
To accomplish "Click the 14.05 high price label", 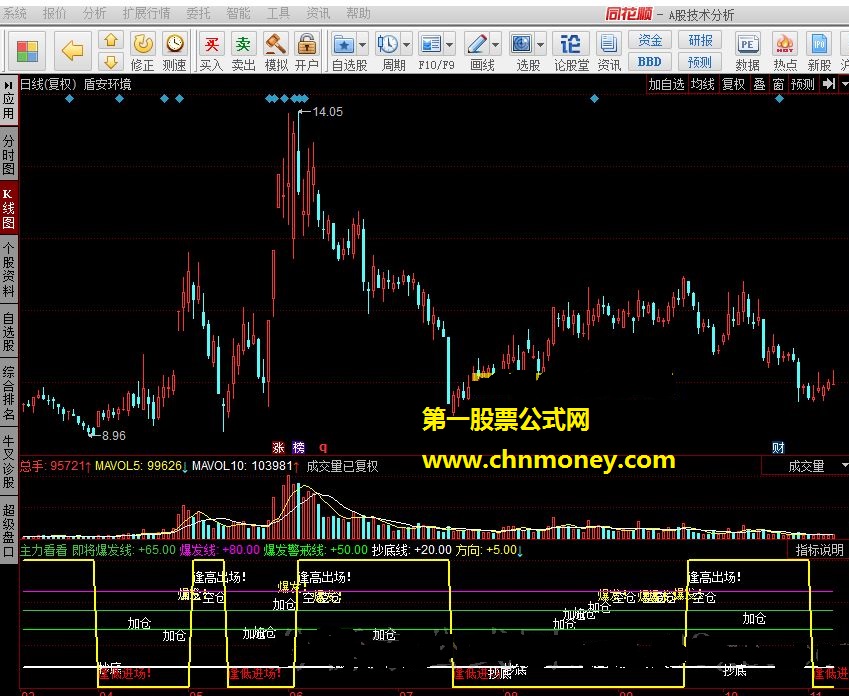I will tap(328, 112).
